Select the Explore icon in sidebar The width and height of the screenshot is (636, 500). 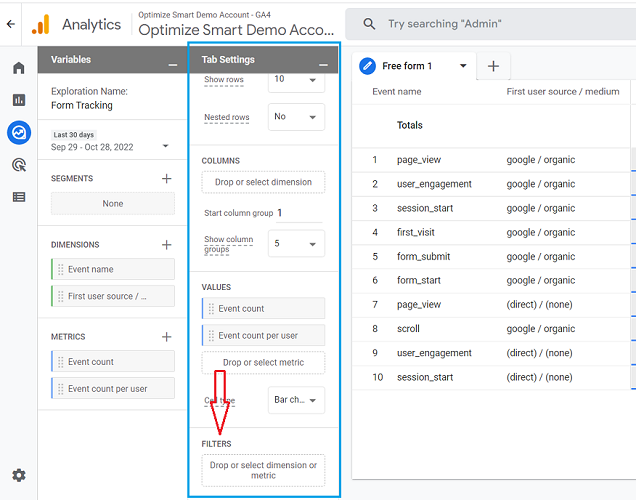pos(19,133)
